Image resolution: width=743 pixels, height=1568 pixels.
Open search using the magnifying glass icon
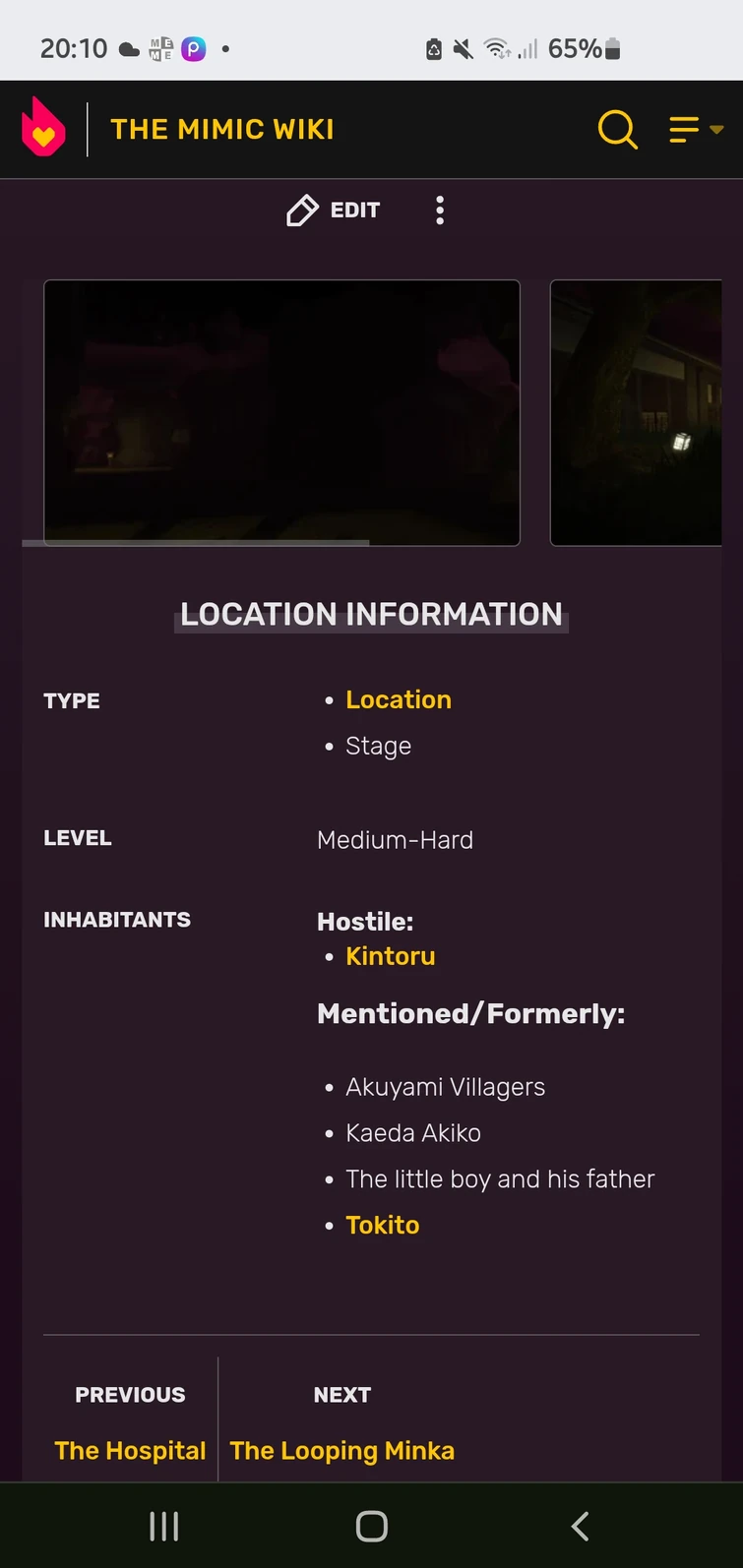click(x=618, y=129)
